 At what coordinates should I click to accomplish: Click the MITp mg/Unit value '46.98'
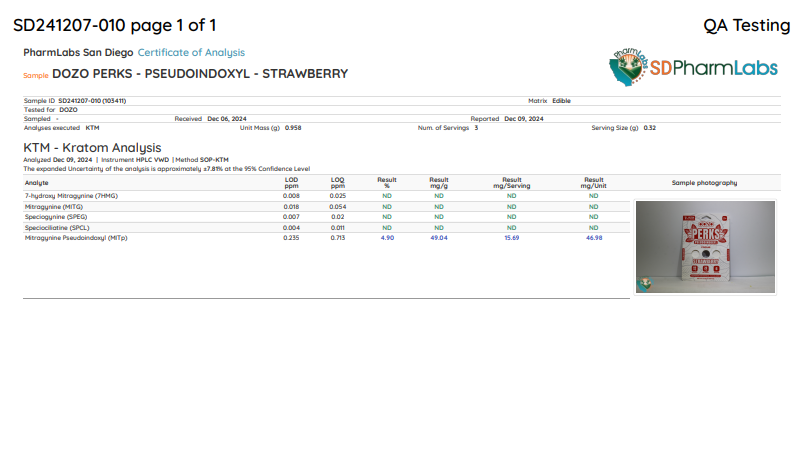(594, 238)
